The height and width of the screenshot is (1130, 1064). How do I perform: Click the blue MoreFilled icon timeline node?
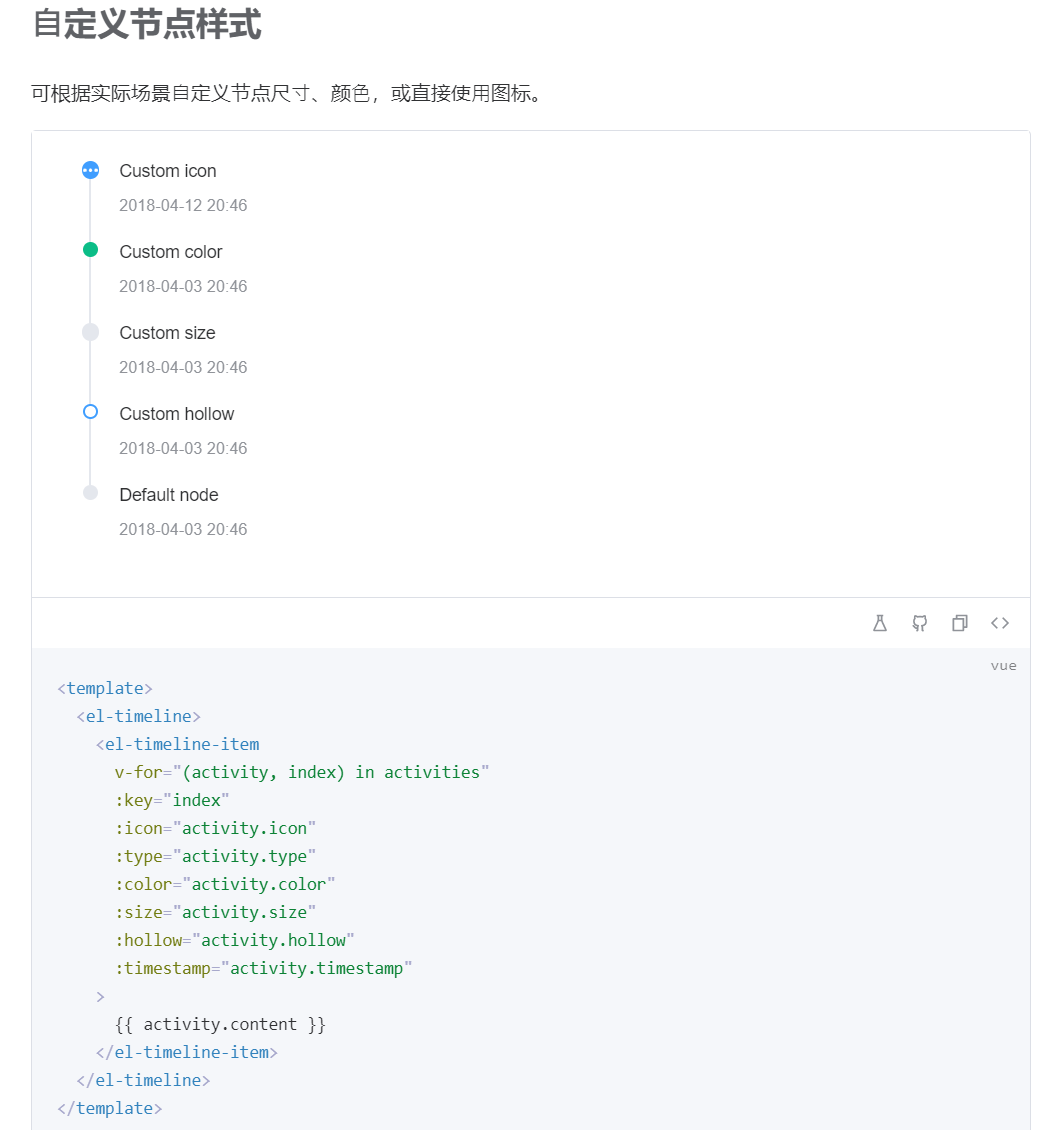[x=90, y=169]
